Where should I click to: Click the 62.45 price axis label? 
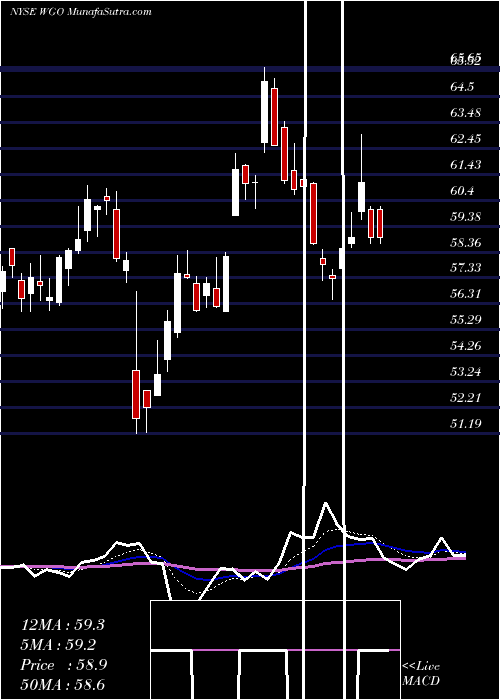pos(466,139)
